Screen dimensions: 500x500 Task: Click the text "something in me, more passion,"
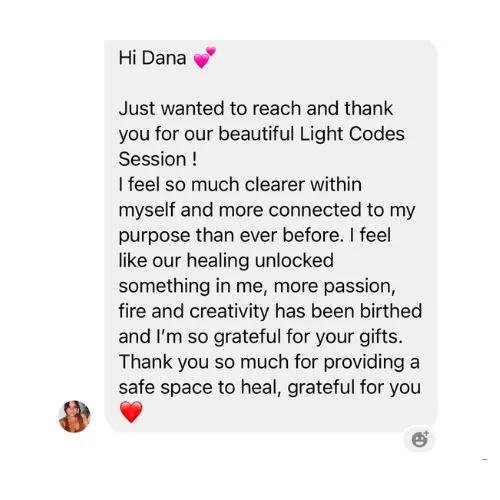257,286
